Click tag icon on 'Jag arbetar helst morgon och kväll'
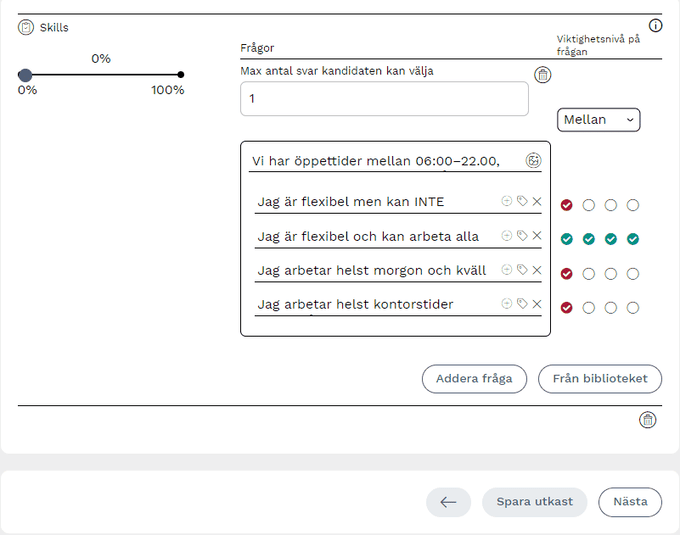Viewport: 680px width, 535px height. [522, 270]
